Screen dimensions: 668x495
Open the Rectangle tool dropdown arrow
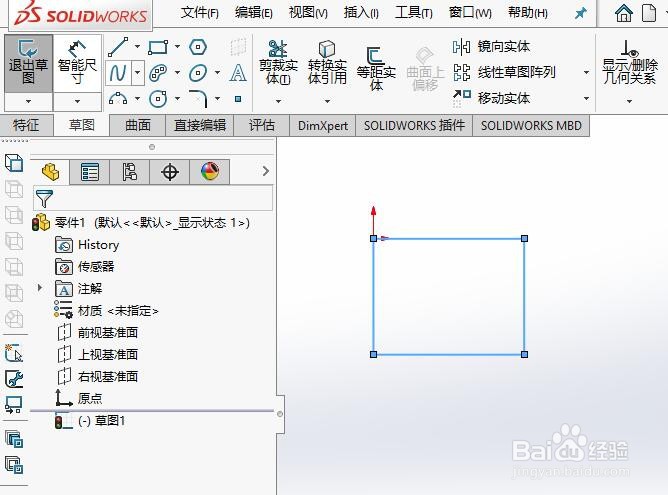click(x=177, y=46)
